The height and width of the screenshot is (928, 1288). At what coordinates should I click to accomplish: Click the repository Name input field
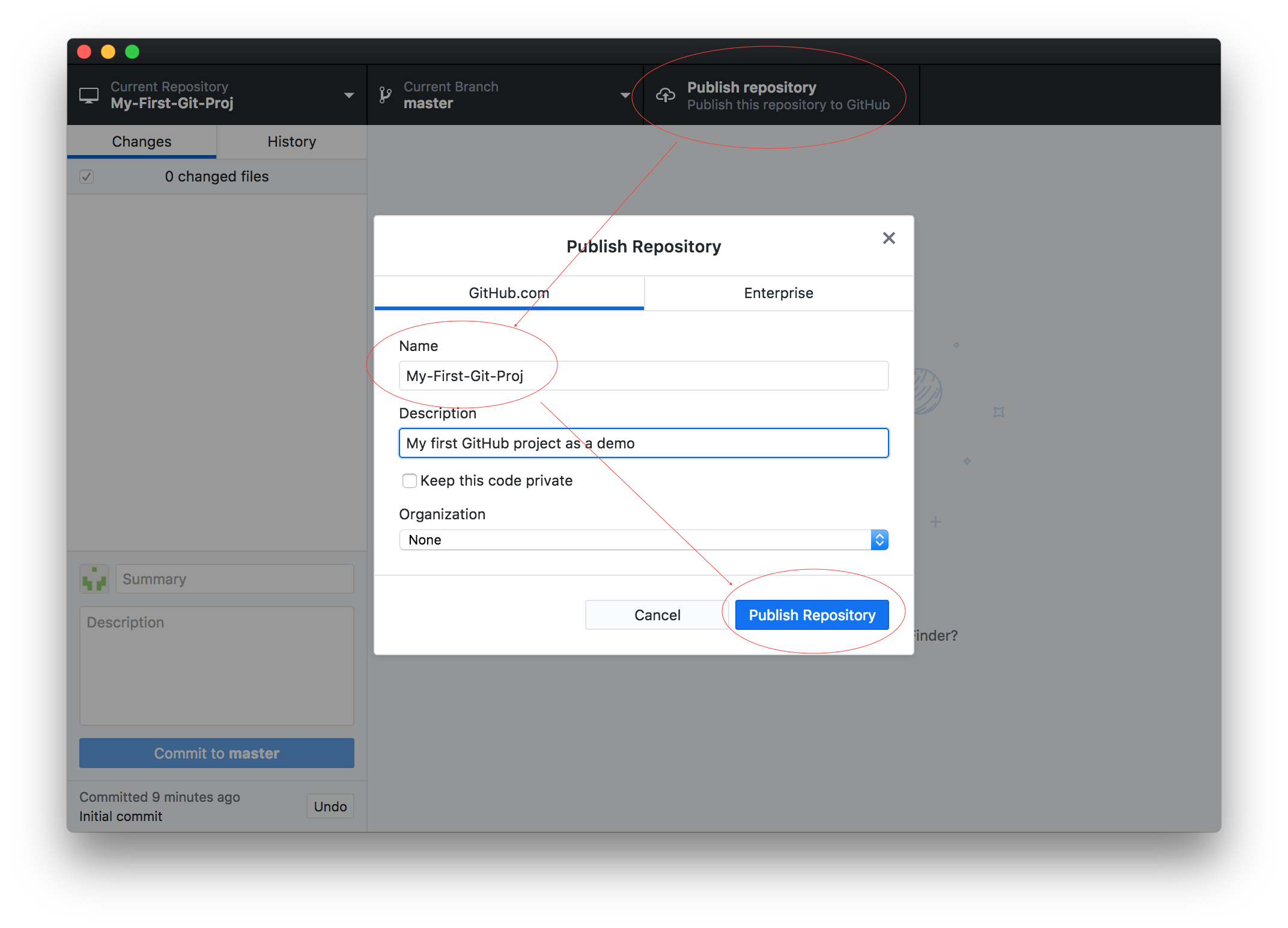click(x=643, y=376)
